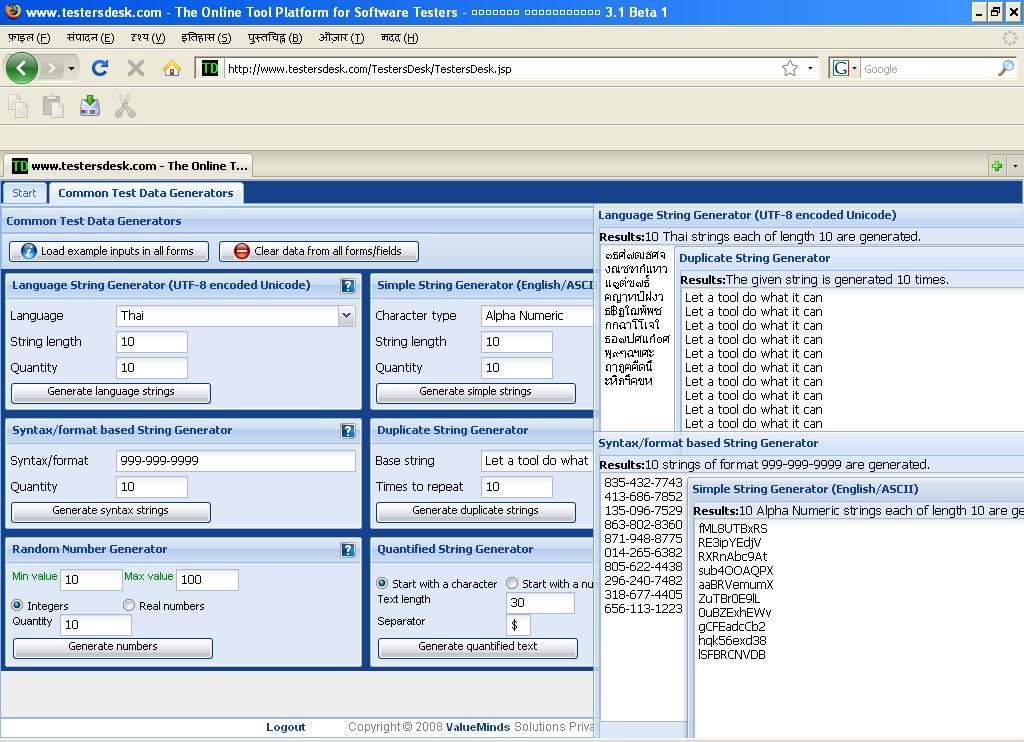Click the downloads icon in the toolbar
Screen dimensions: 1024x742
coord(89,106)
